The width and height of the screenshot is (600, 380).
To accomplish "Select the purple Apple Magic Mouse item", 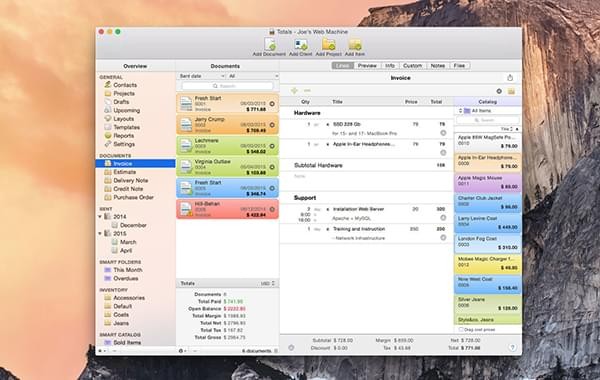I will coord(488,183).
